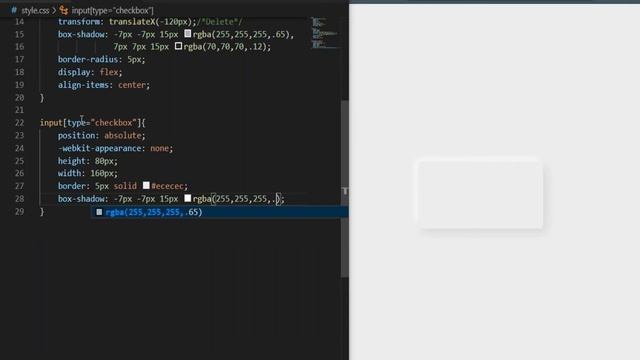
Task: Click the editor vertical scrollbar thumb
Action: 345,189
